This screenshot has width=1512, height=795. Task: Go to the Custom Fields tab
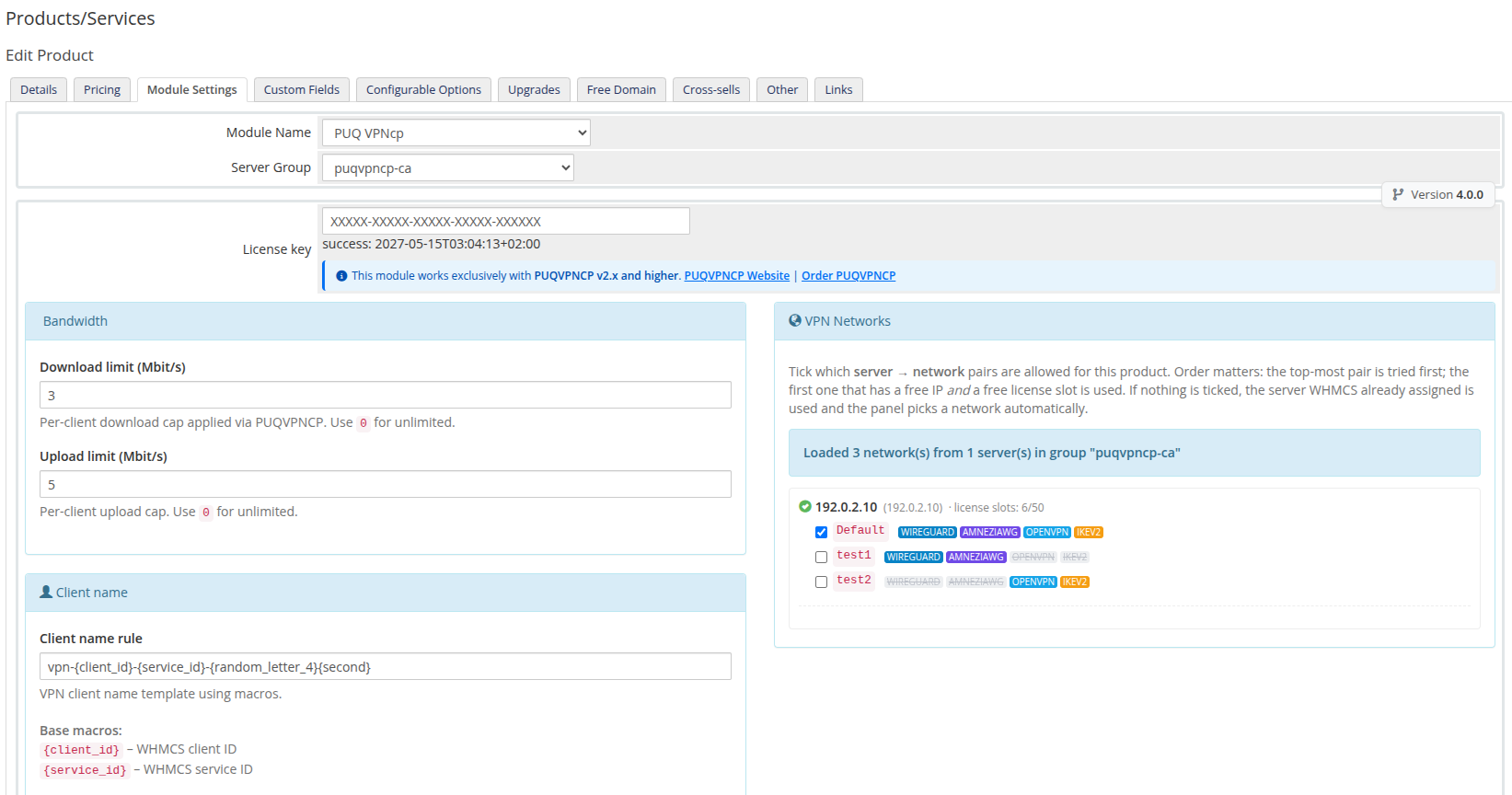pos(302,89)
